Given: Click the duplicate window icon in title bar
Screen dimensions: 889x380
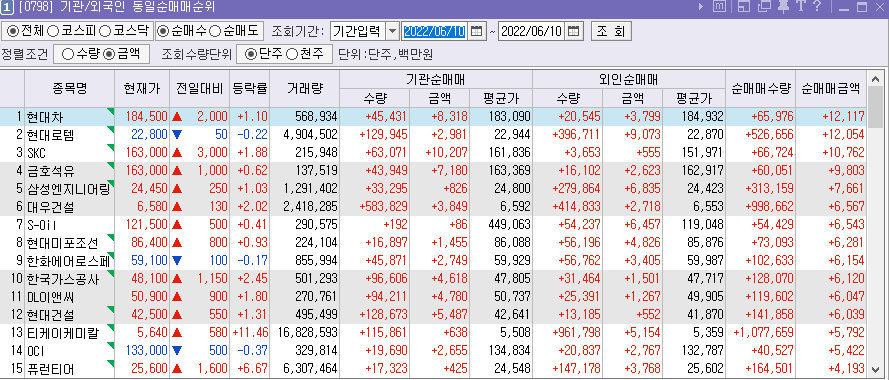Looking at the screenshot, I should click(764, 7).
